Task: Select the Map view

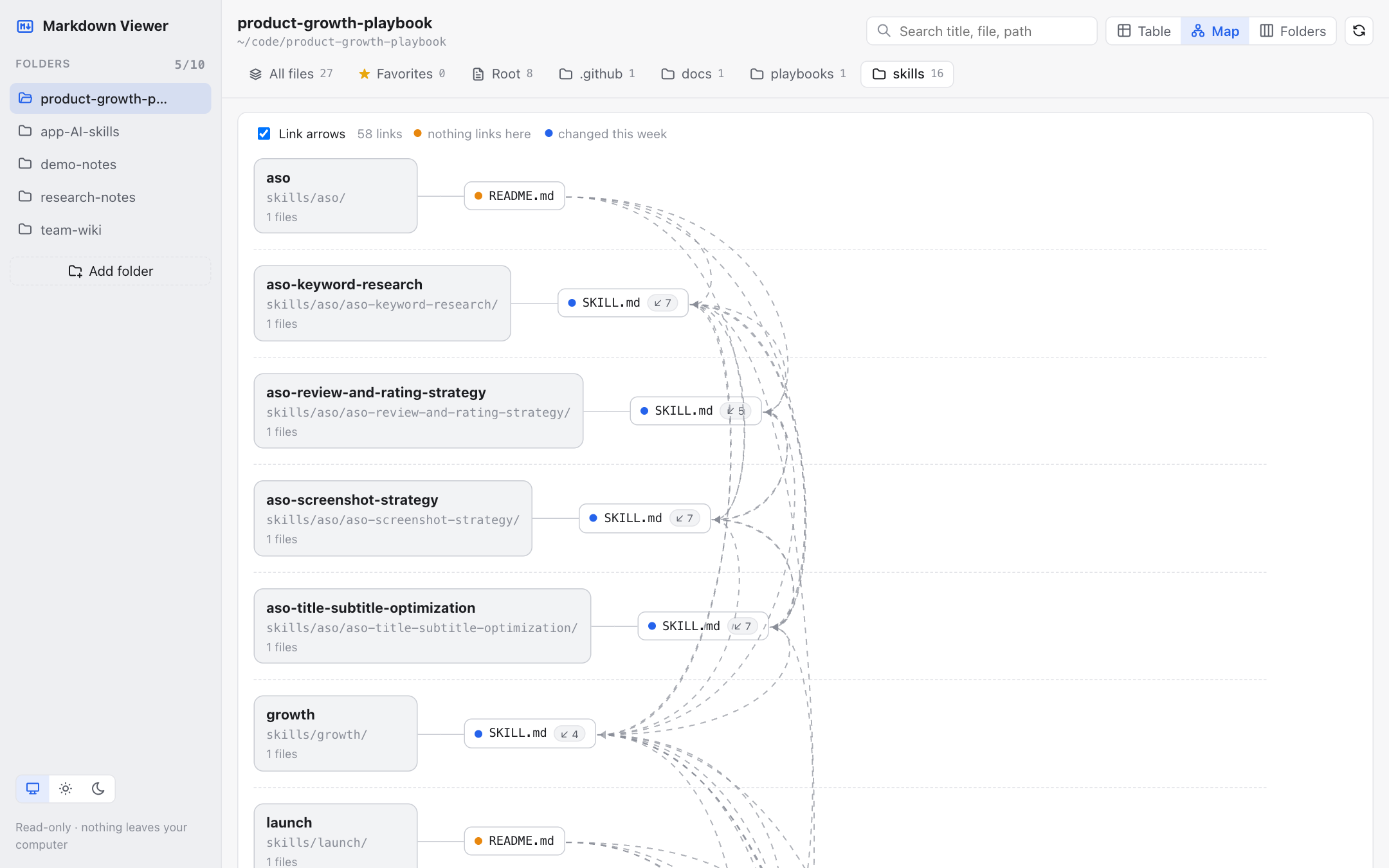Action: (1215, 31)
